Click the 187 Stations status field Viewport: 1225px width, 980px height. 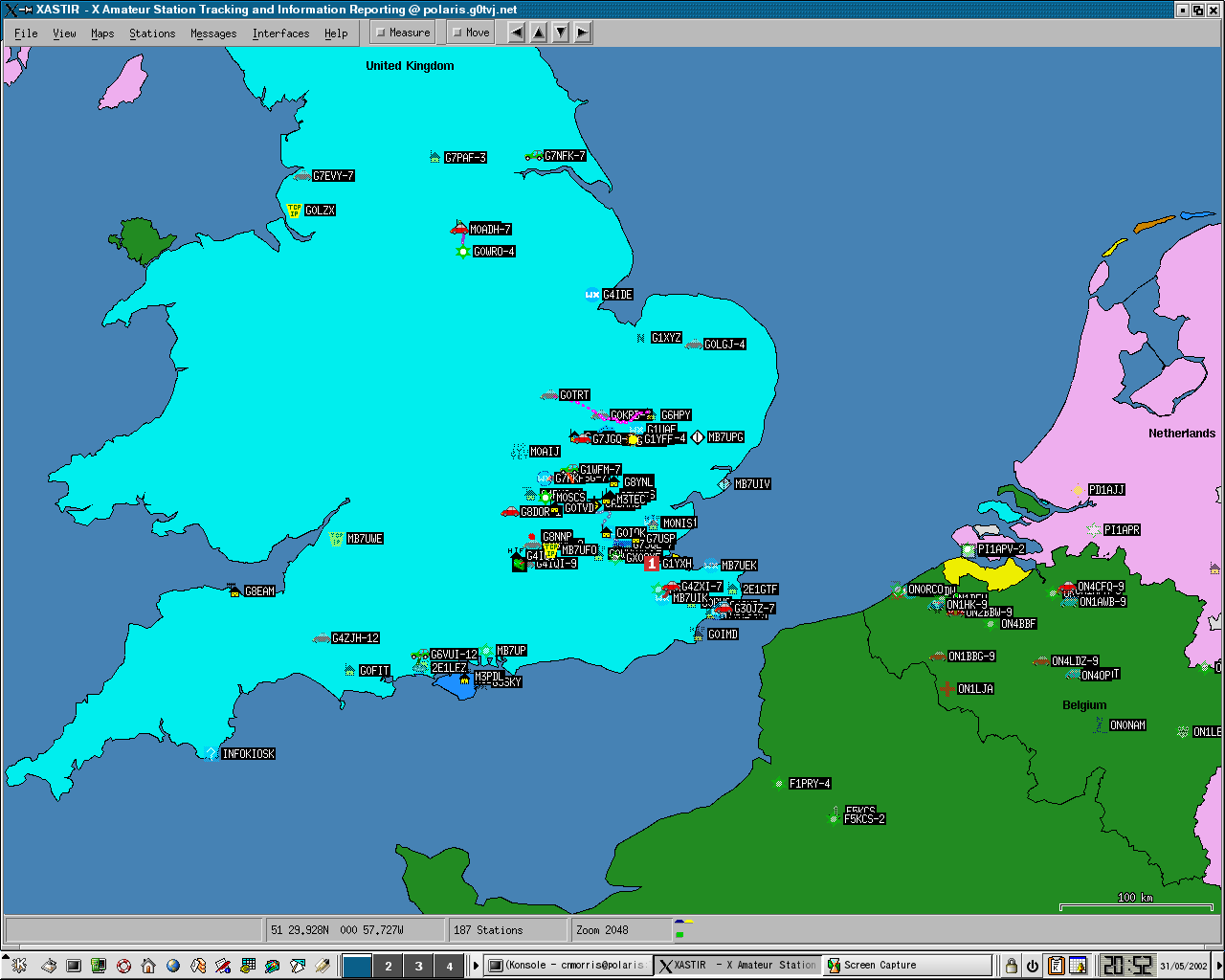(508, 929)
